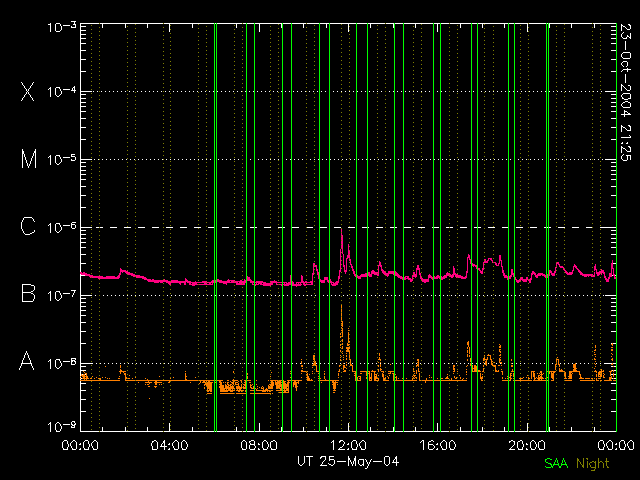
Task: Click the 10^-6 y-axis tick label
Action: [62, 227]
